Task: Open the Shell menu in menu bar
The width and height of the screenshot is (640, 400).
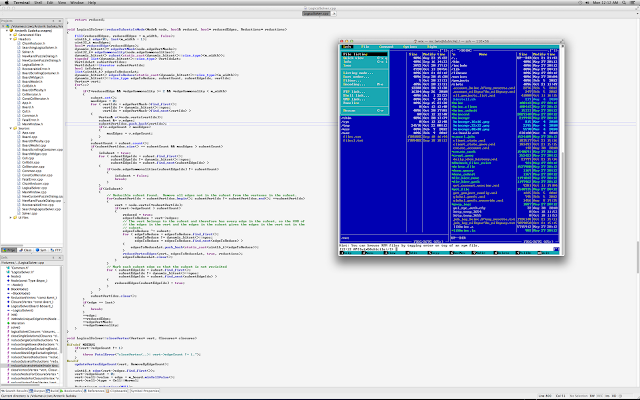Action: [x=38, y=2]
